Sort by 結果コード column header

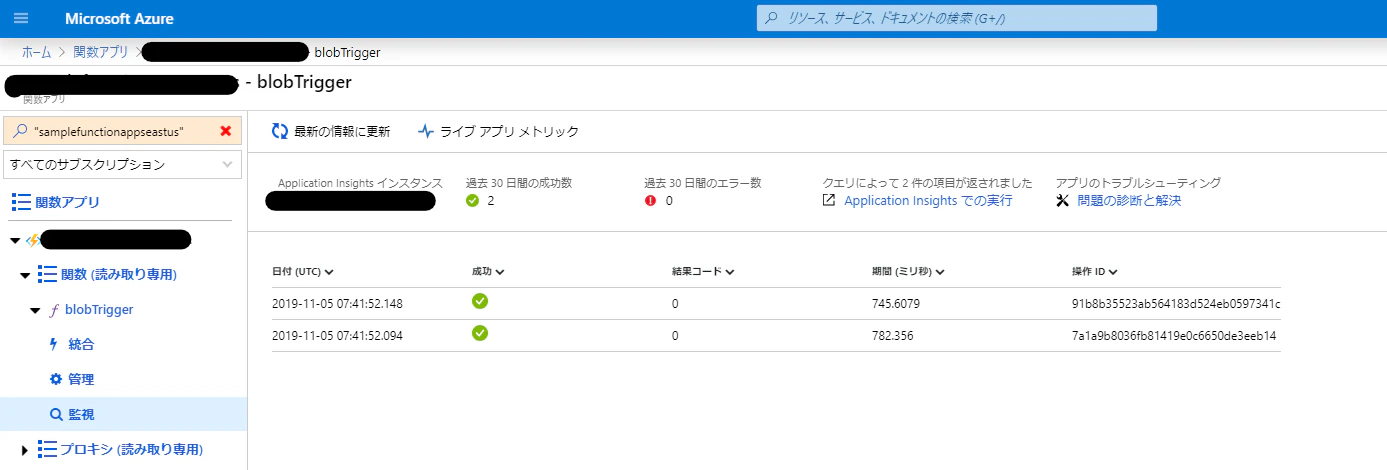[704, 271]
